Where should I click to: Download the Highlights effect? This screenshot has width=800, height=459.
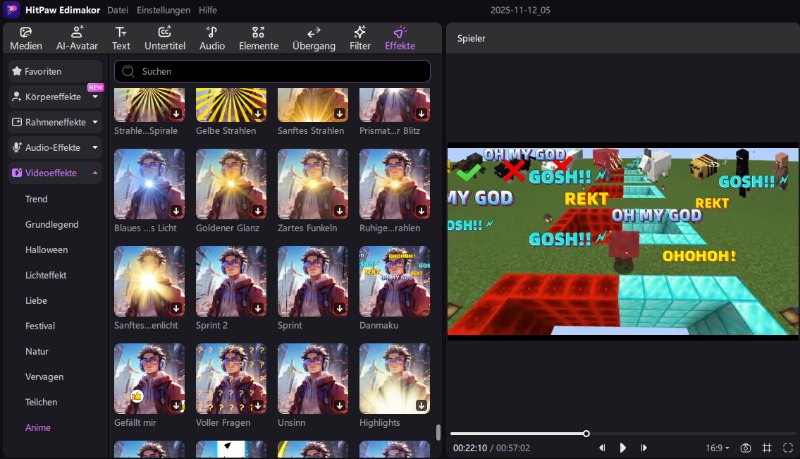421,405
